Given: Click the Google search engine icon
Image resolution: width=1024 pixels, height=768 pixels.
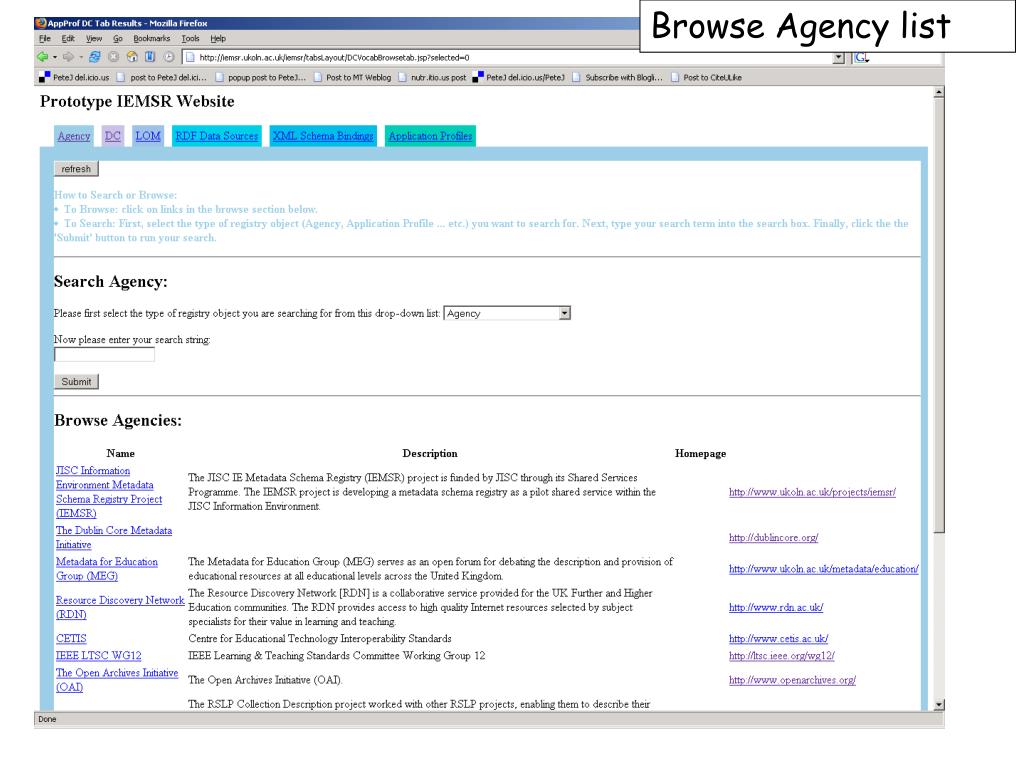Looking at the screenshot, I should pos(861,58).
